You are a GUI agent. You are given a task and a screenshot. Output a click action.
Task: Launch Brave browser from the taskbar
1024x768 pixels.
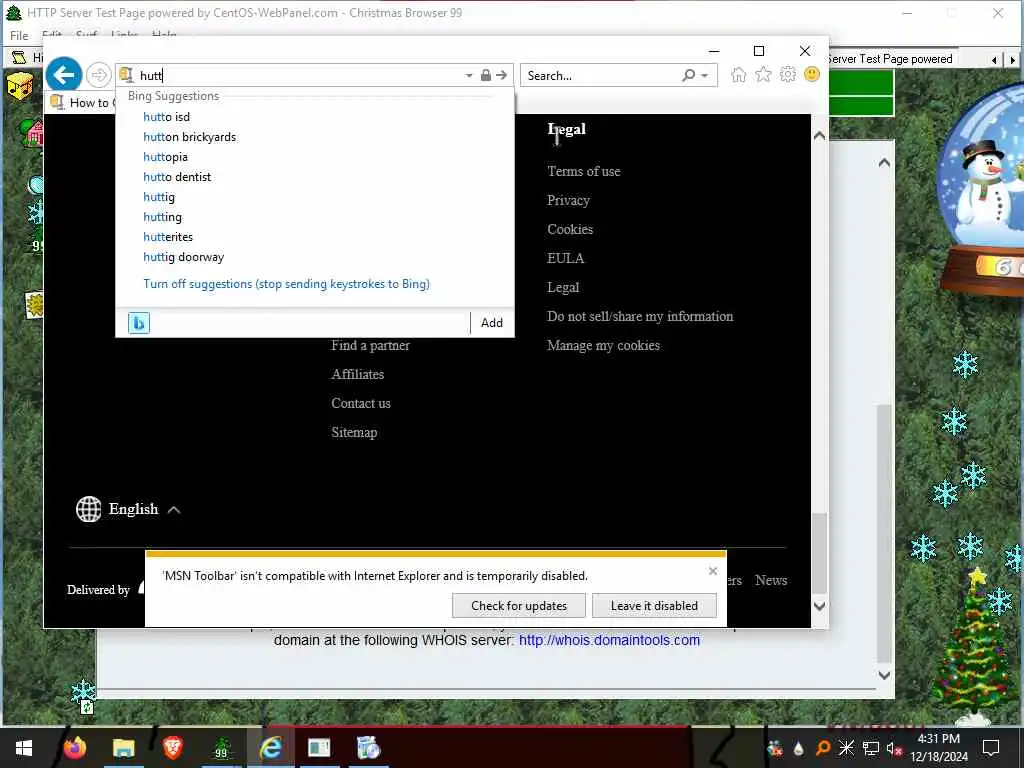(x=172, y=748)
